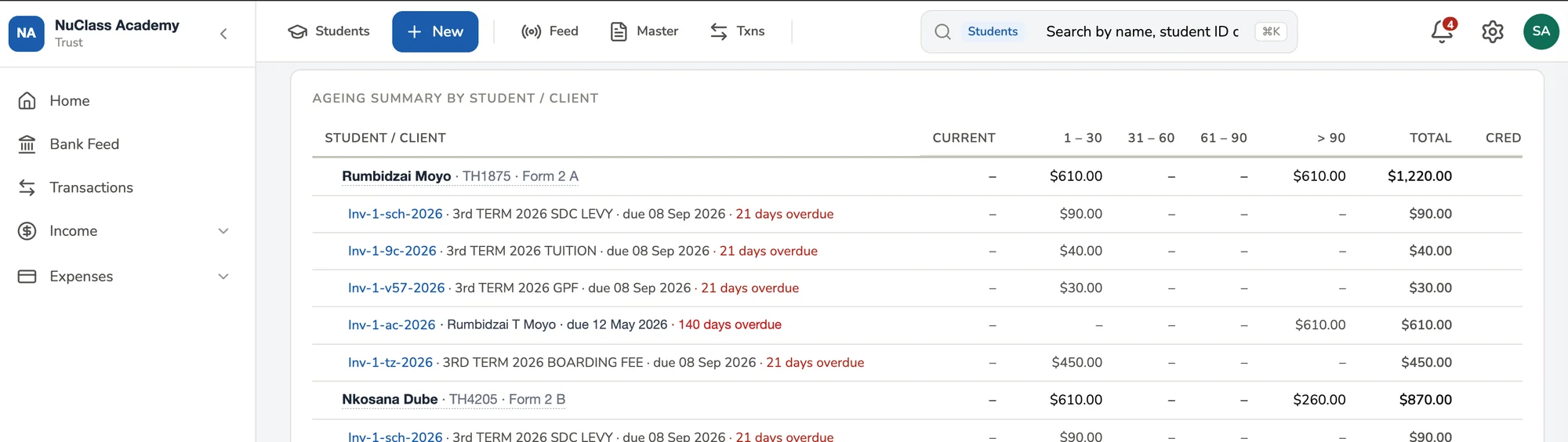This screenshot has width=1568, height=442.
Task: Click the Income dollar circle icon
Action: point(27,231)
